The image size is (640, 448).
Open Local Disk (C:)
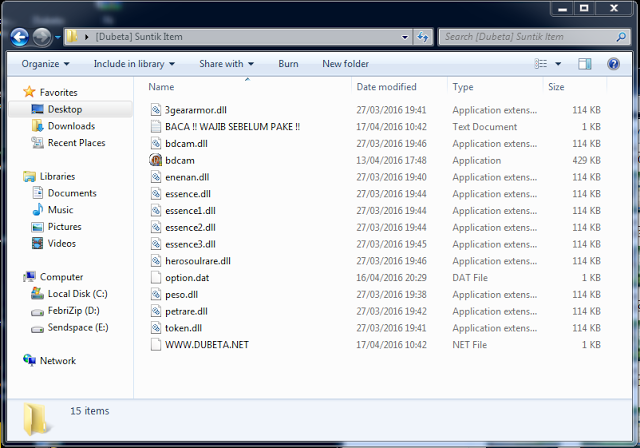coord(78,294)
